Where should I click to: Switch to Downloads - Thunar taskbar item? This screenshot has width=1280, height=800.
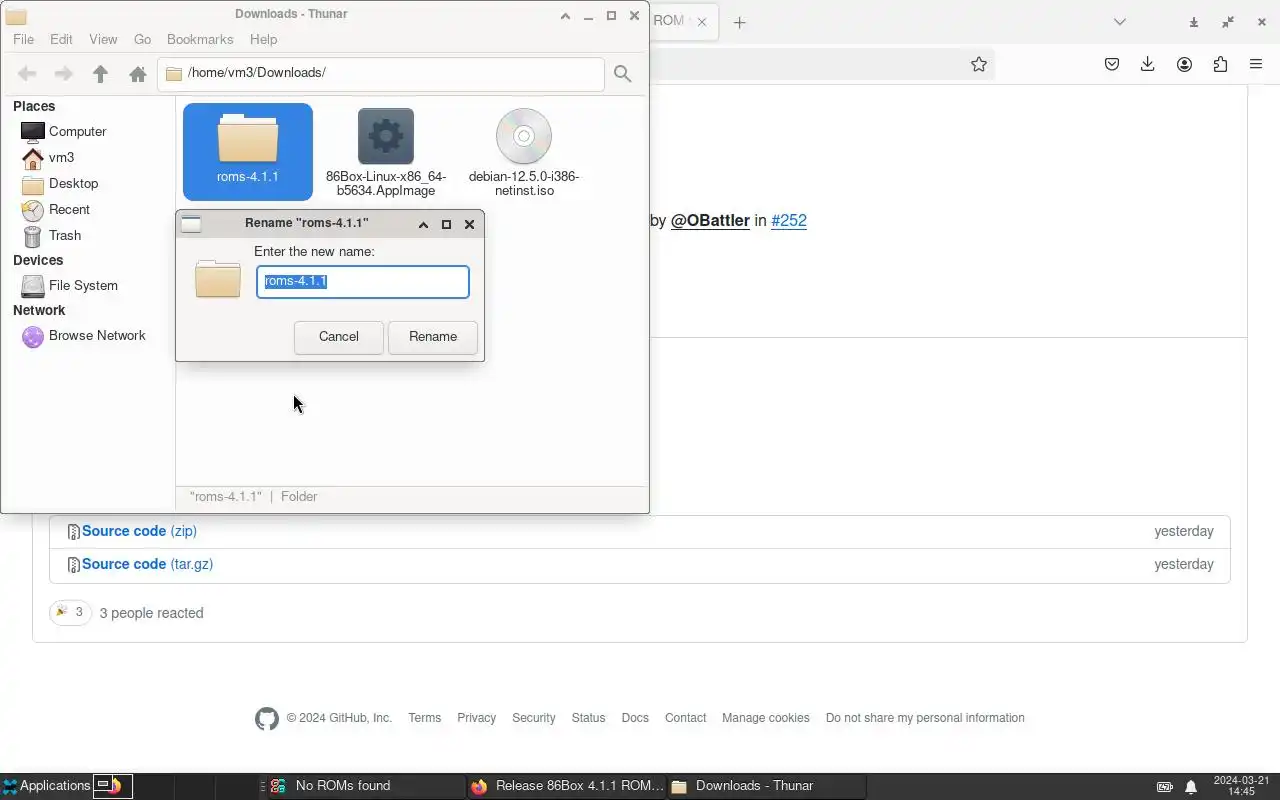point(766,786)
